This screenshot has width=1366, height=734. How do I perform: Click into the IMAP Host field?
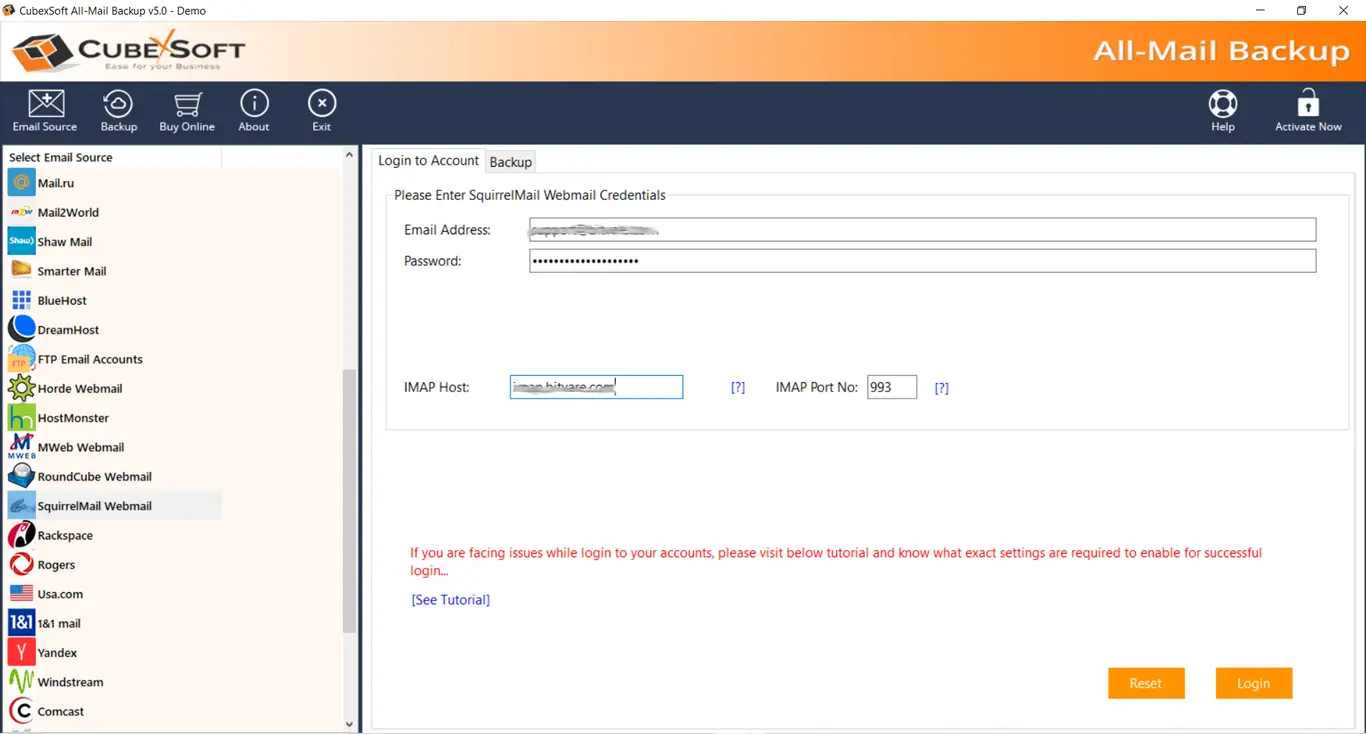596,387
